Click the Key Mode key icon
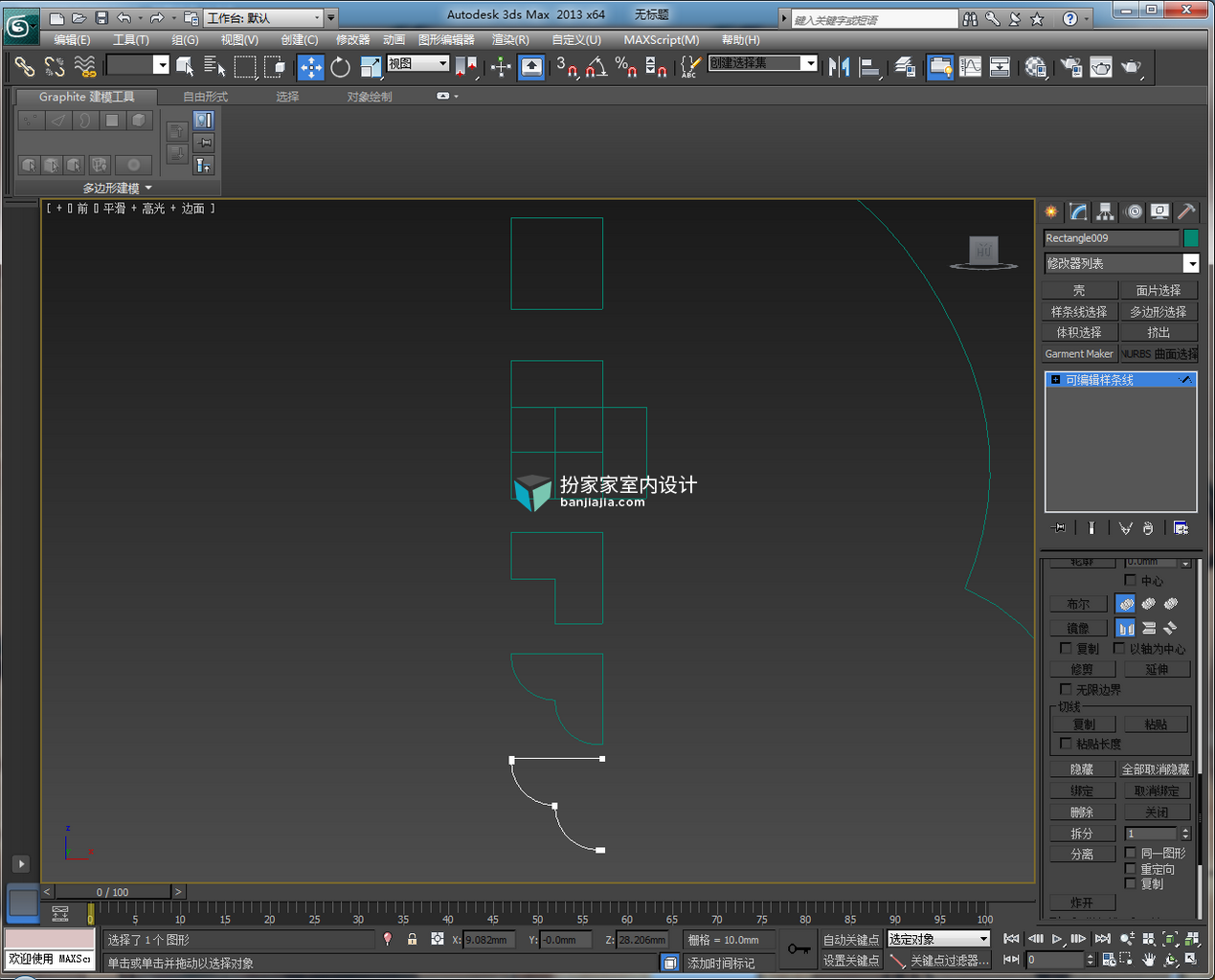Screen dimensions: 1215x980 click(799, 949)
